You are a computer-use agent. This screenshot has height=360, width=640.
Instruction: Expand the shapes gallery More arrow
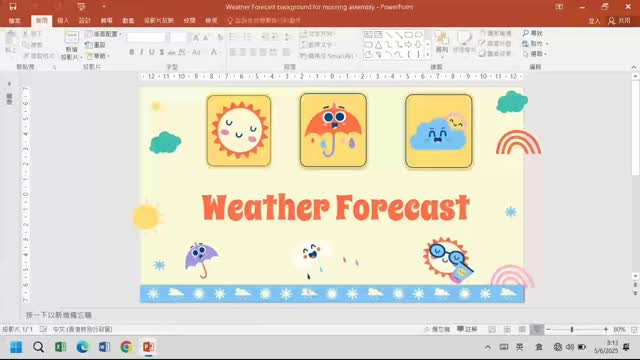(428, 54)
